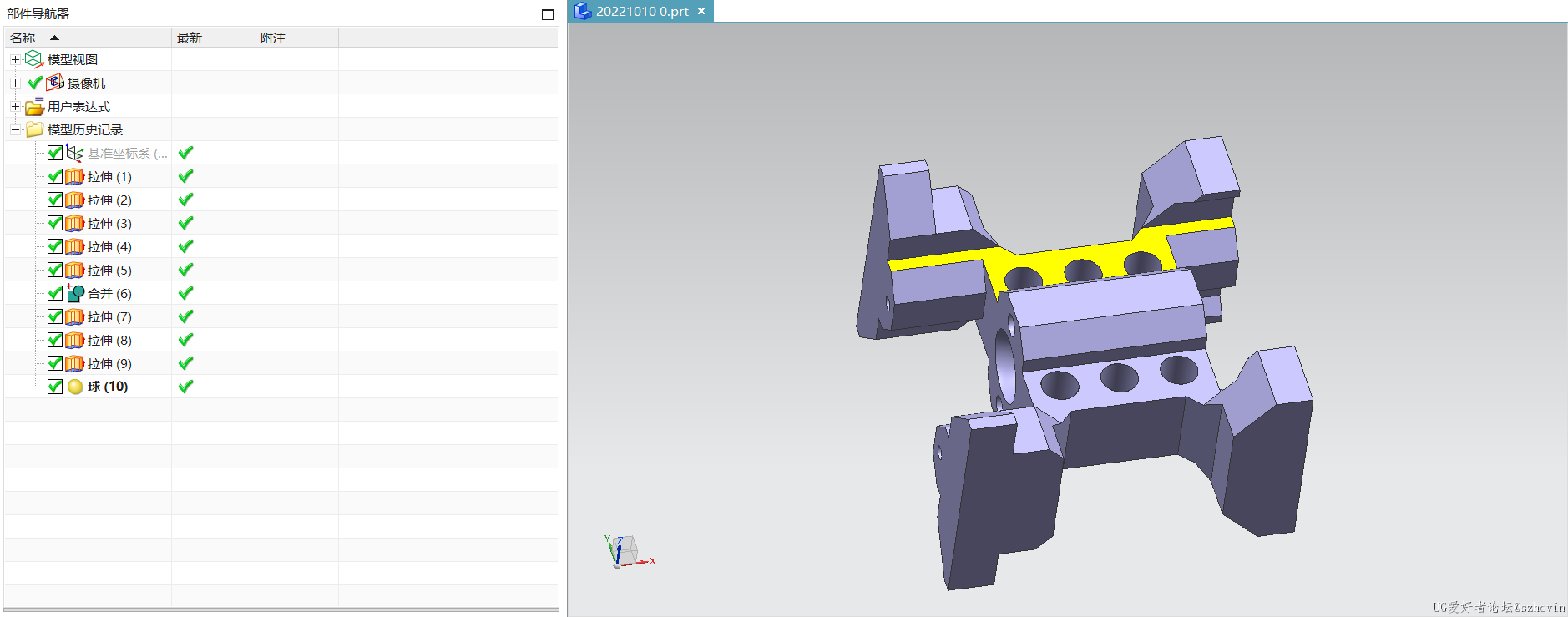Screen dimensions: 1568x617
Task: Toggle 基准坐标系 checkbox
Action: [x=55, y=153]
